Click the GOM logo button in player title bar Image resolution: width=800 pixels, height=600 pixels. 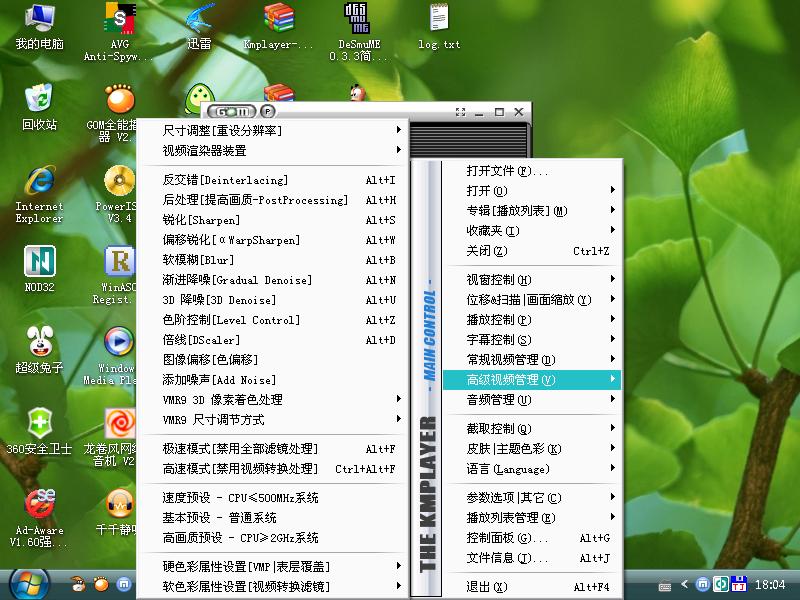[x=231, y=111]
